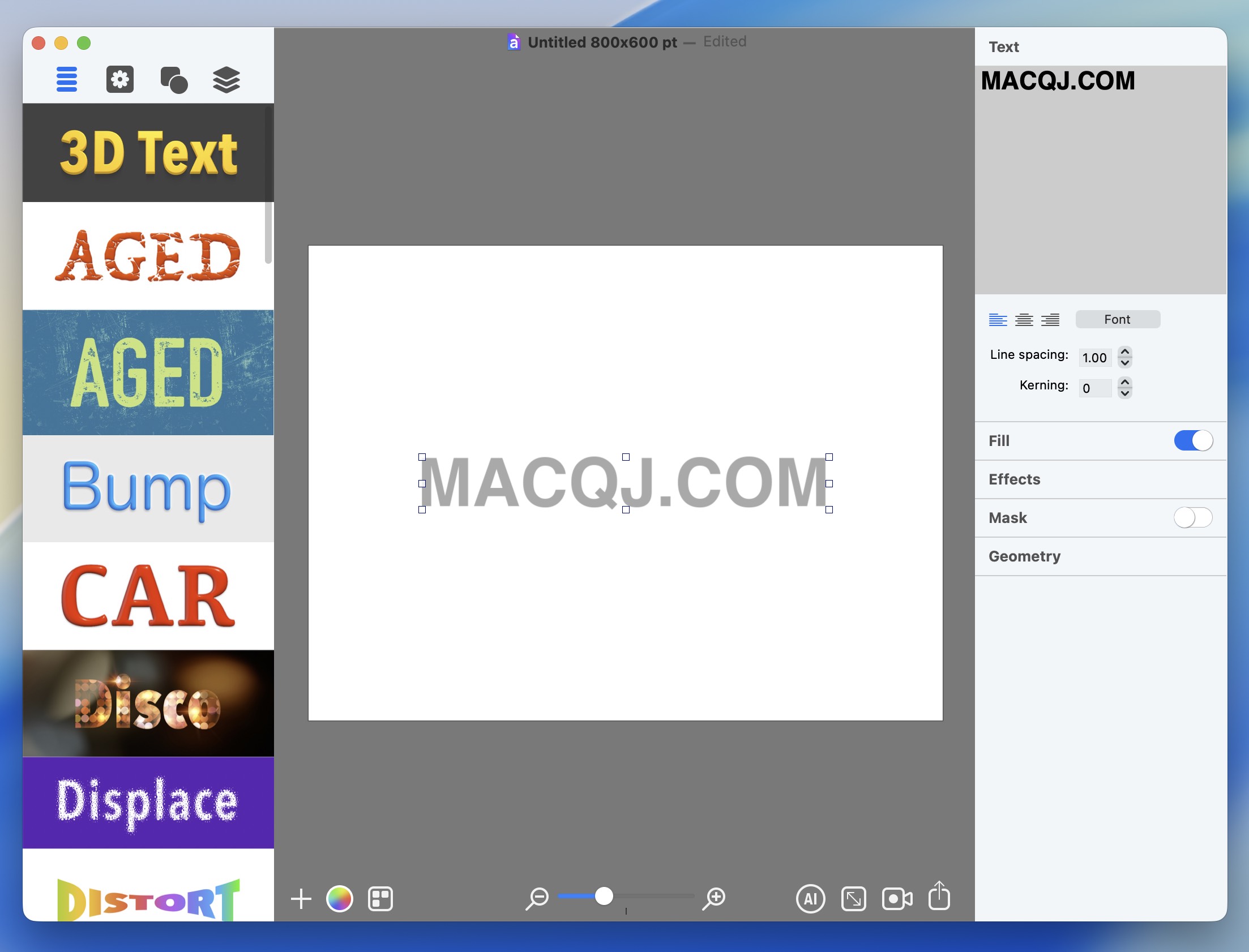The width and height of the screenshot is (1249, 952).
Task: Zoom in with the plus magnifier
Action: (x=714, y=898)
